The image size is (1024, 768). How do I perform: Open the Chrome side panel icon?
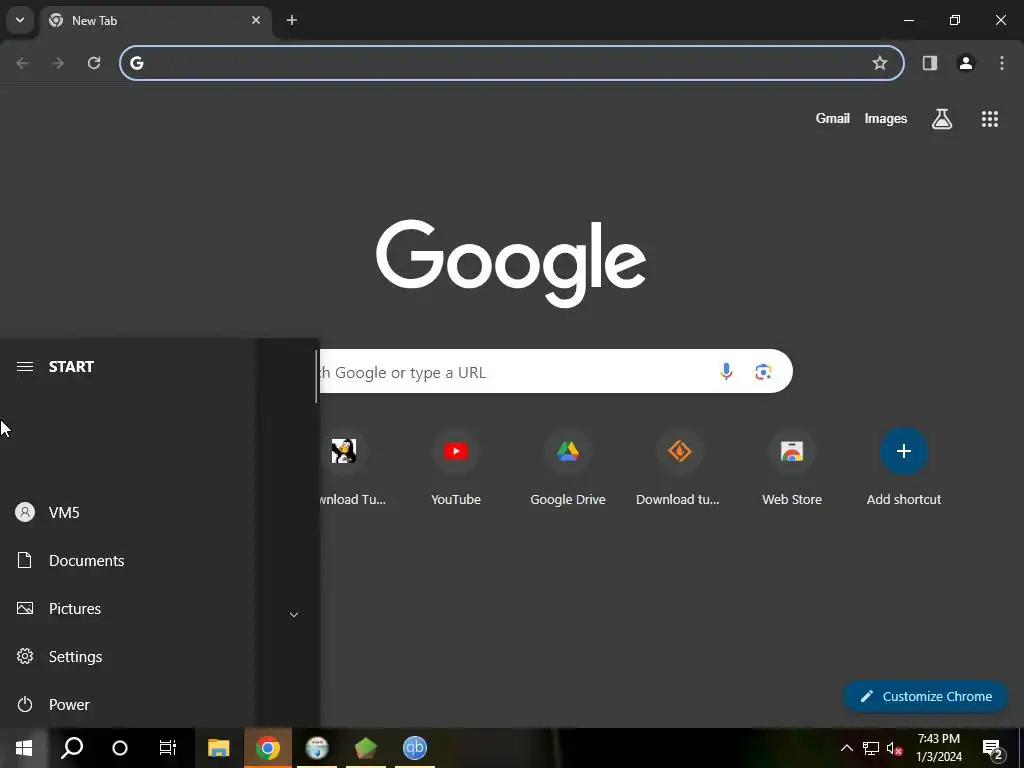pyautogui.click(x=930, y=63)
